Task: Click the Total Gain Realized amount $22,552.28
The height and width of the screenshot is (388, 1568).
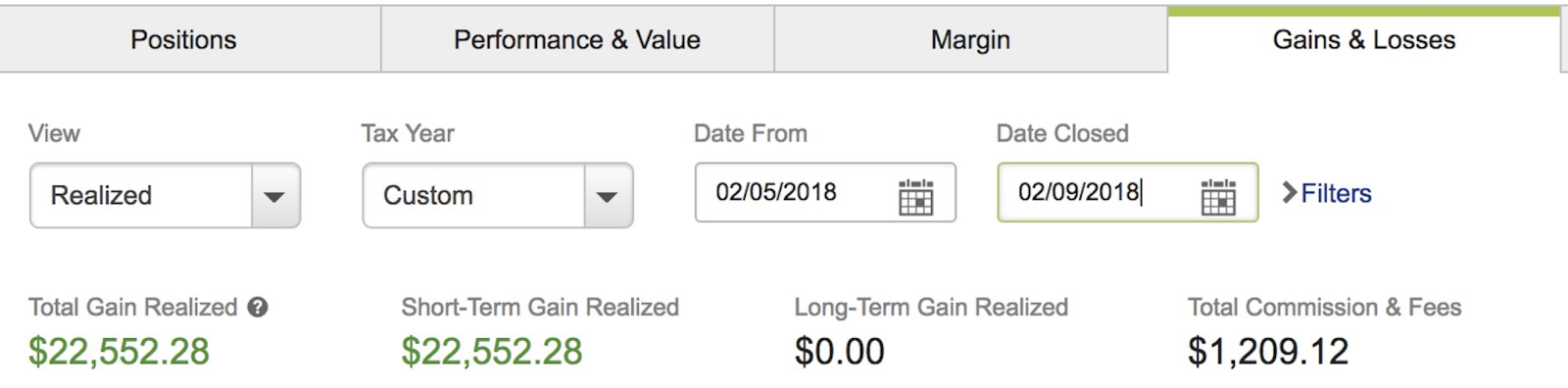Action: 119,352
